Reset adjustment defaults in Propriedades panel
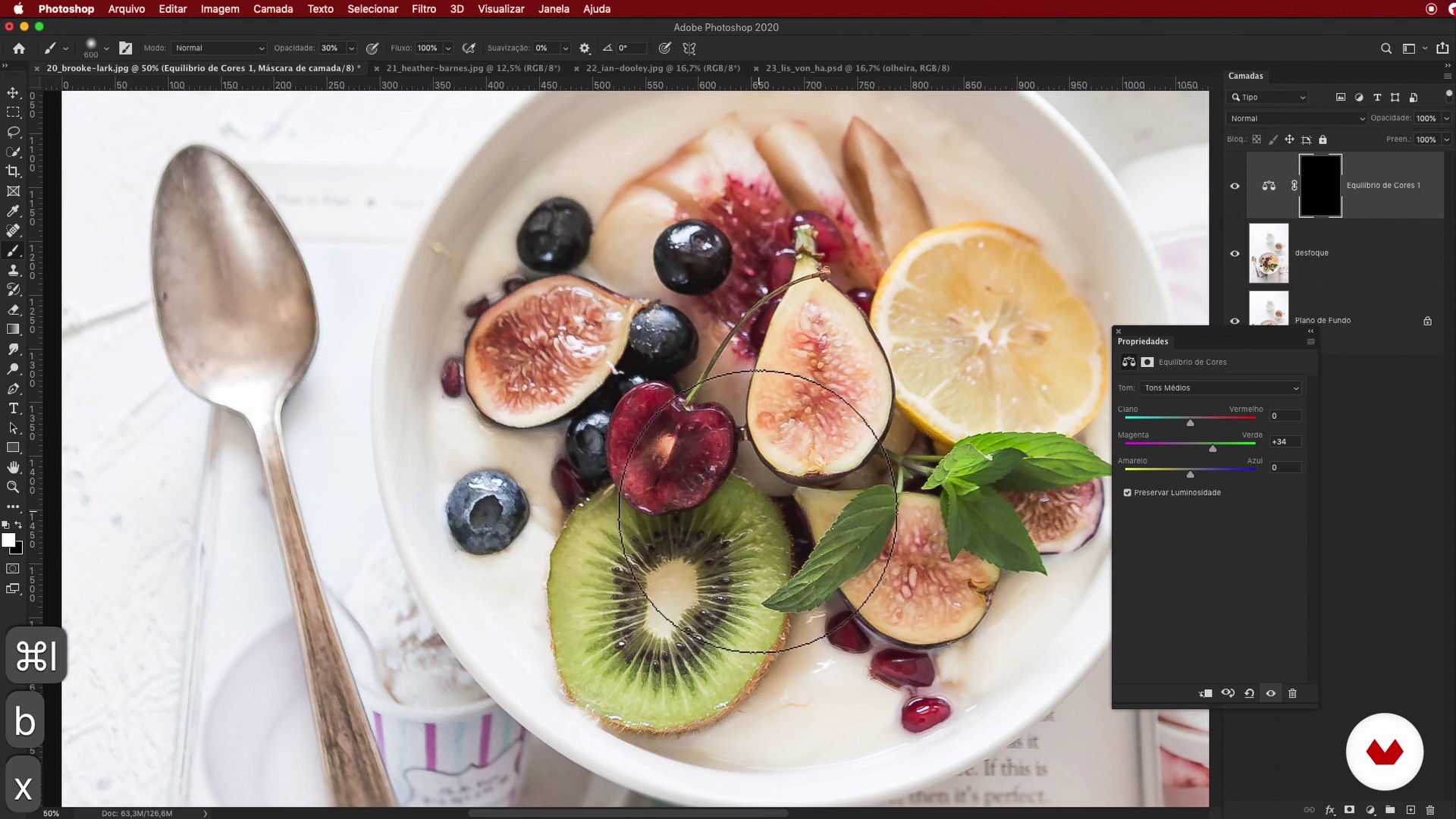Viewport: 1456px width, 819px height. [1249, 693]
